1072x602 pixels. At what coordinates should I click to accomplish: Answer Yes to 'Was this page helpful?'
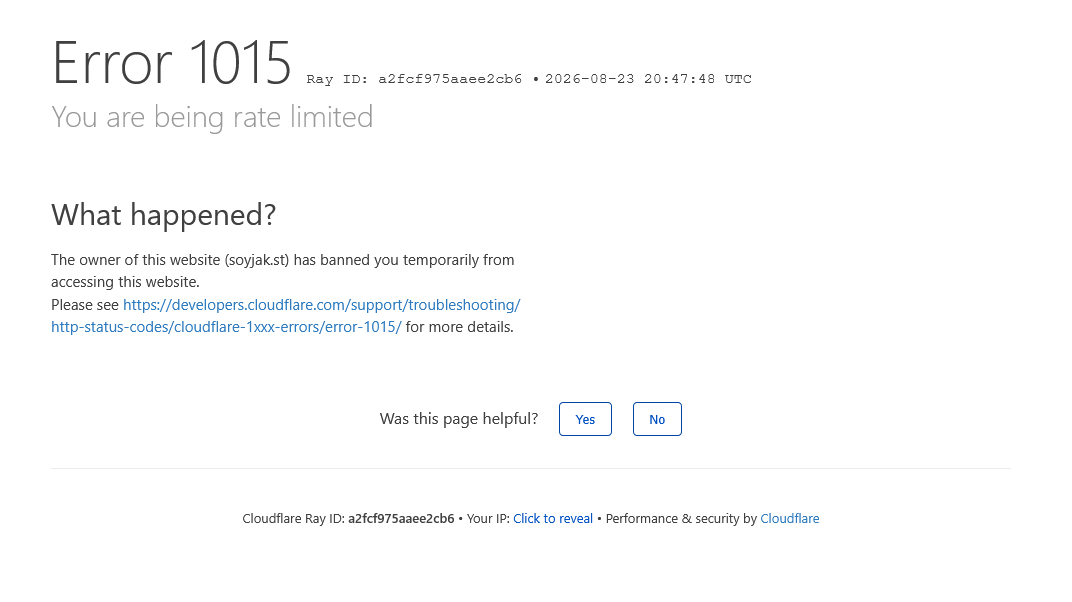[x=585, y=419]
